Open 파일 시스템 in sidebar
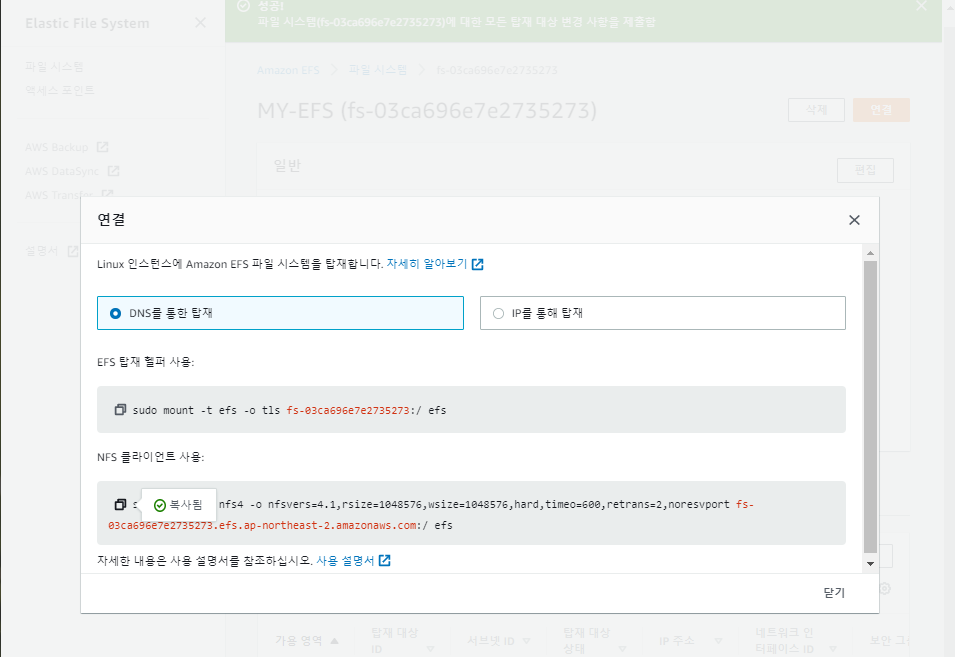This screenshot has height=657, width=955. click(x=54, y=66)
